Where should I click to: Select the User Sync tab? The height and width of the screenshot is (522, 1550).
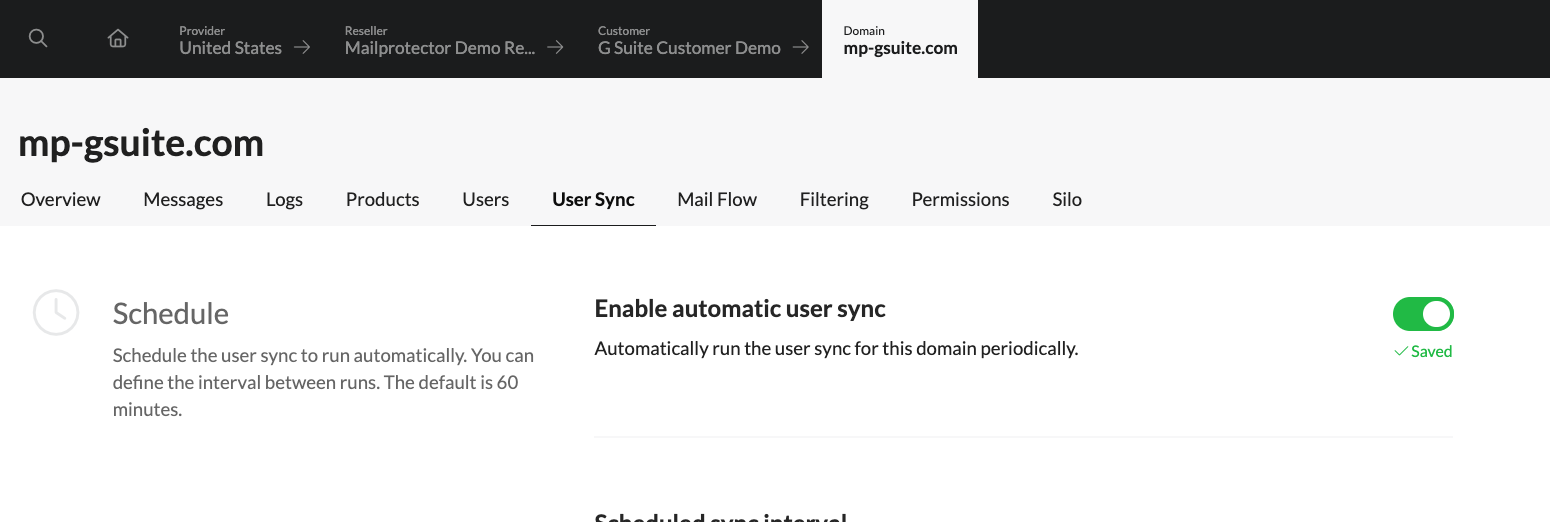coord(593,199)
